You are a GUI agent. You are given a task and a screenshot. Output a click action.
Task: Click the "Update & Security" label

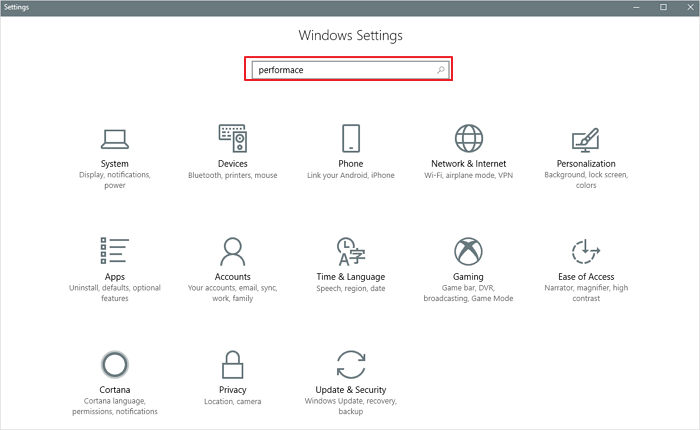point(350,390)
